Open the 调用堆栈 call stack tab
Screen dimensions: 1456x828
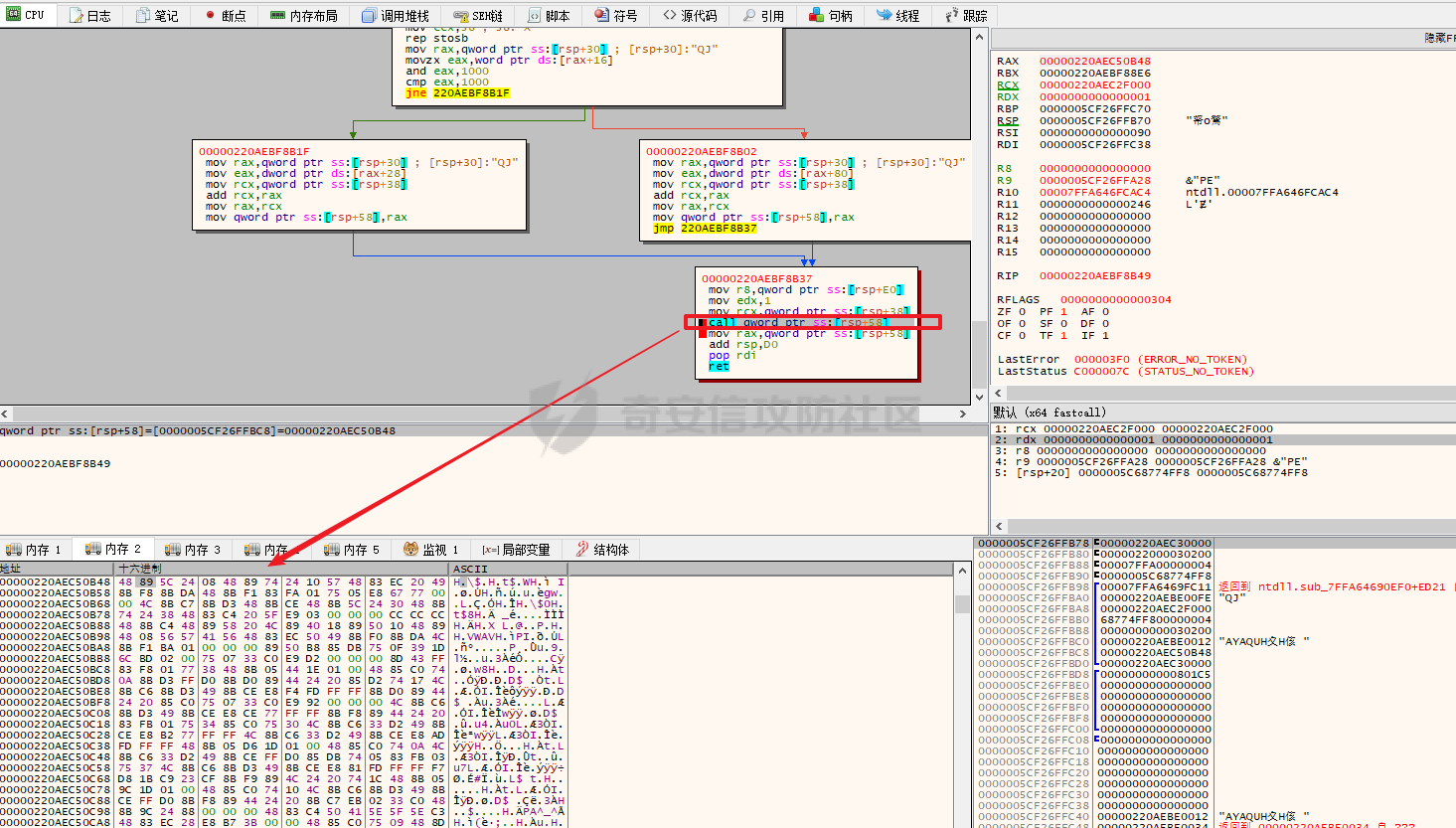point(396,16)
